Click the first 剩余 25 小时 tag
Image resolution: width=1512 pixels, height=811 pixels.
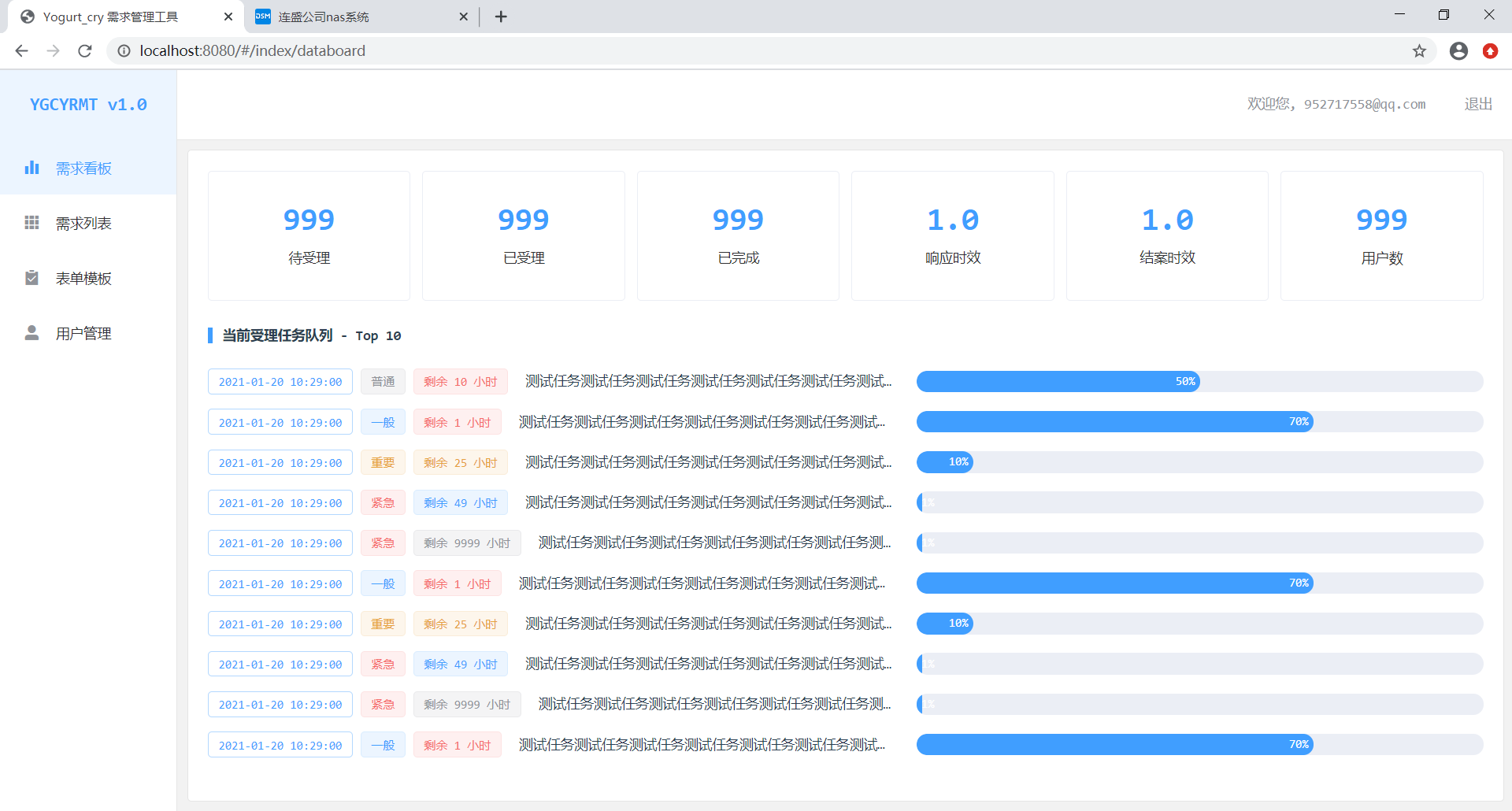click(461, 462)
